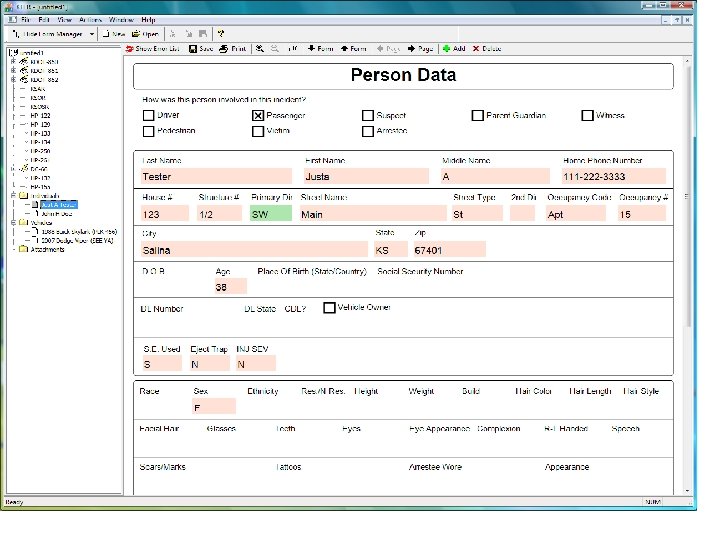720x540 pixels.
Task: Click the right-arrow next Page button
Action: click(x=421, y=48)
